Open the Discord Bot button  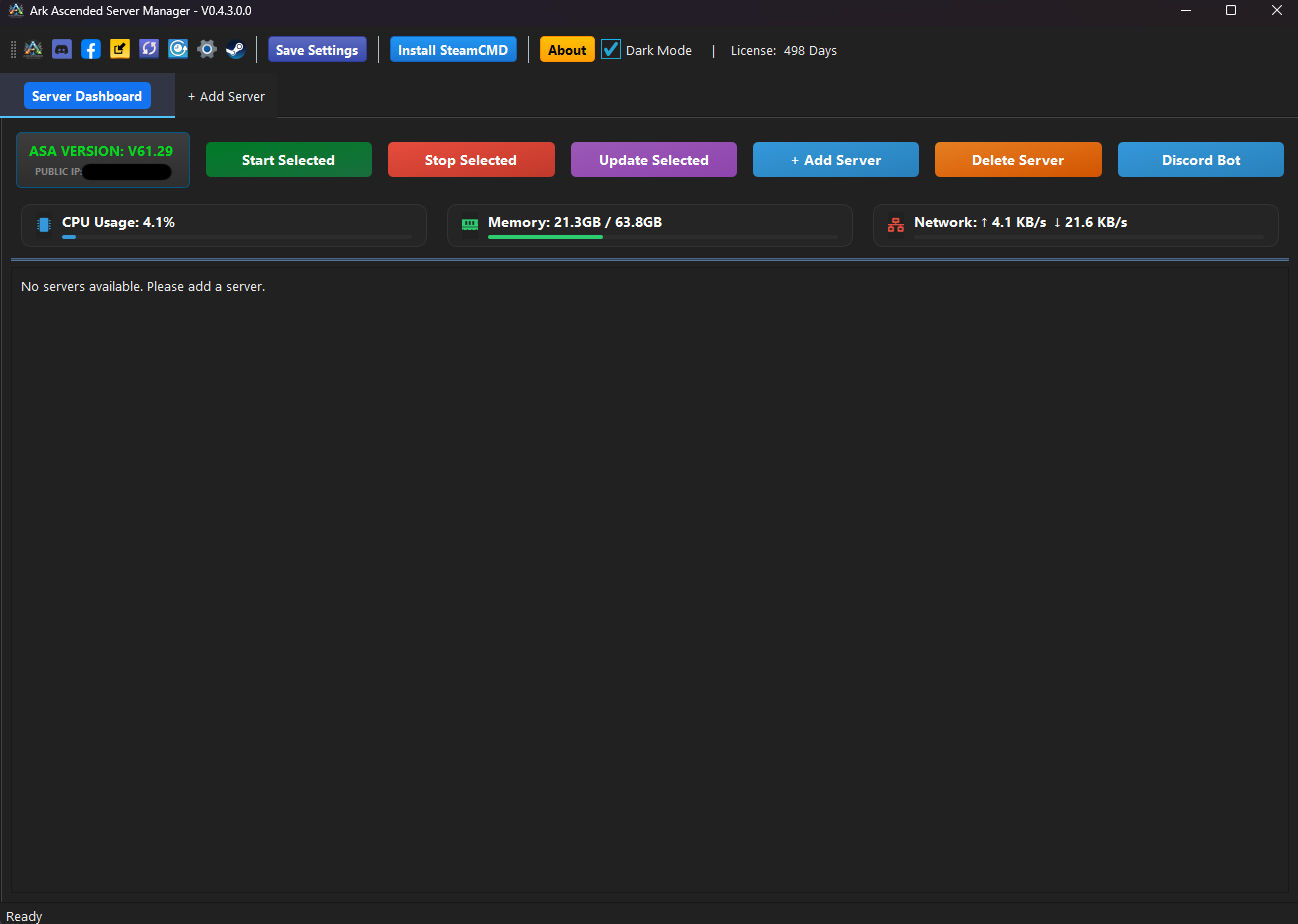[1201, 160]
